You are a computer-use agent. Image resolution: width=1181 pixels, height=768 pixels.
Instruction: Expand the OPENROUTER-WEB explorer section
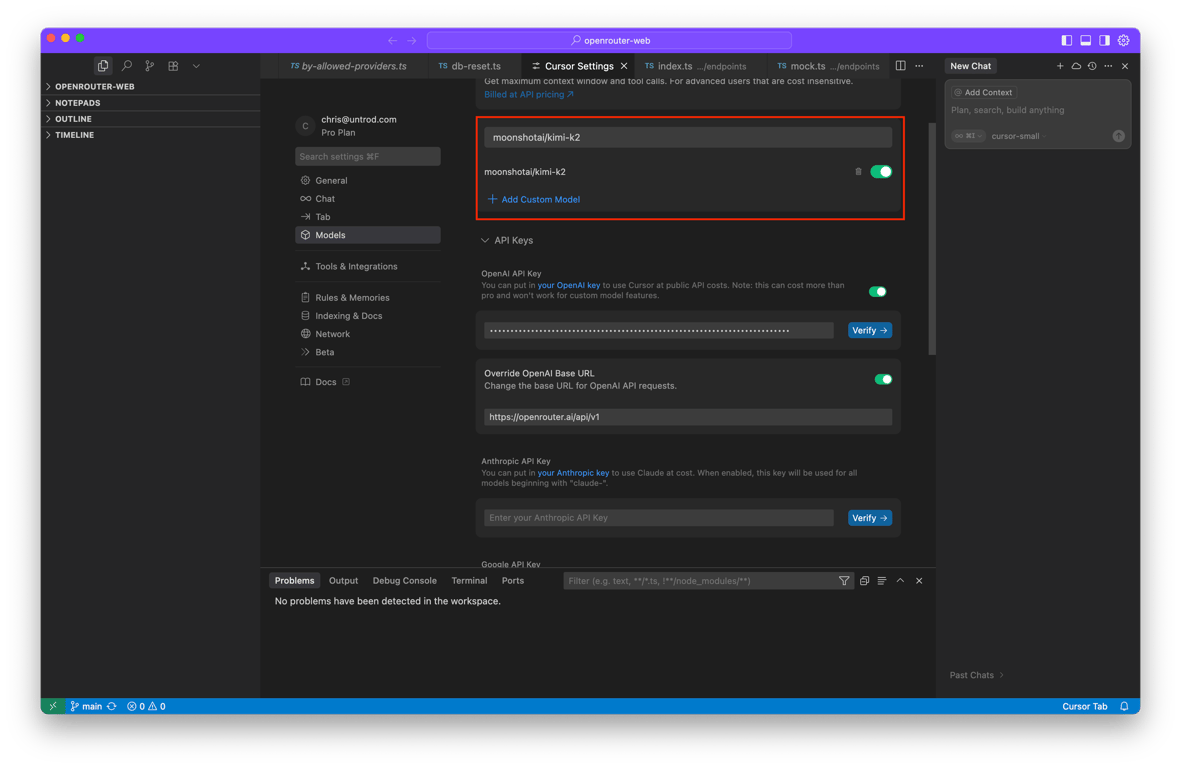coord(95,87)
